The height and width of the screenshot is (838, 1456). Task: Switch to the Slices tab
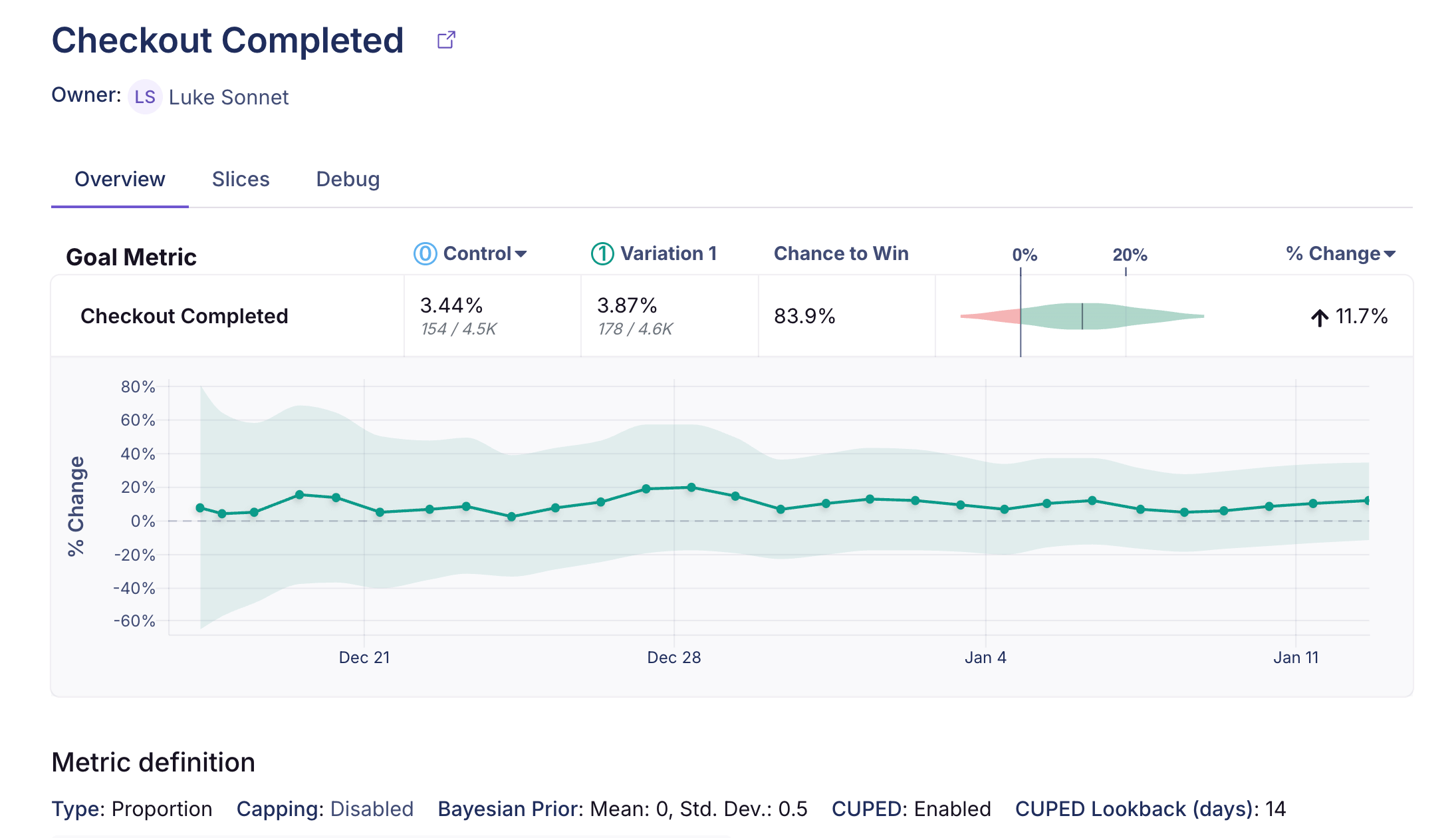pos(241,180)
